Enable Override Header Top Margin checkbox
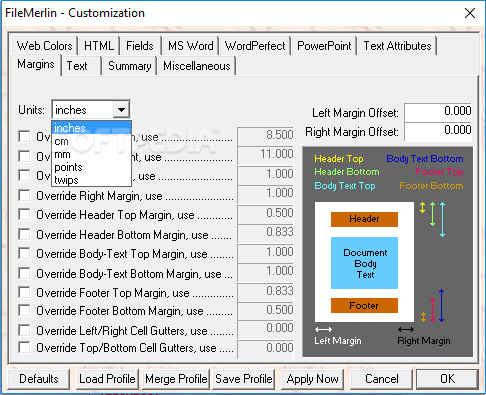This screenshot has width=486, height=395. click(24, 214)
